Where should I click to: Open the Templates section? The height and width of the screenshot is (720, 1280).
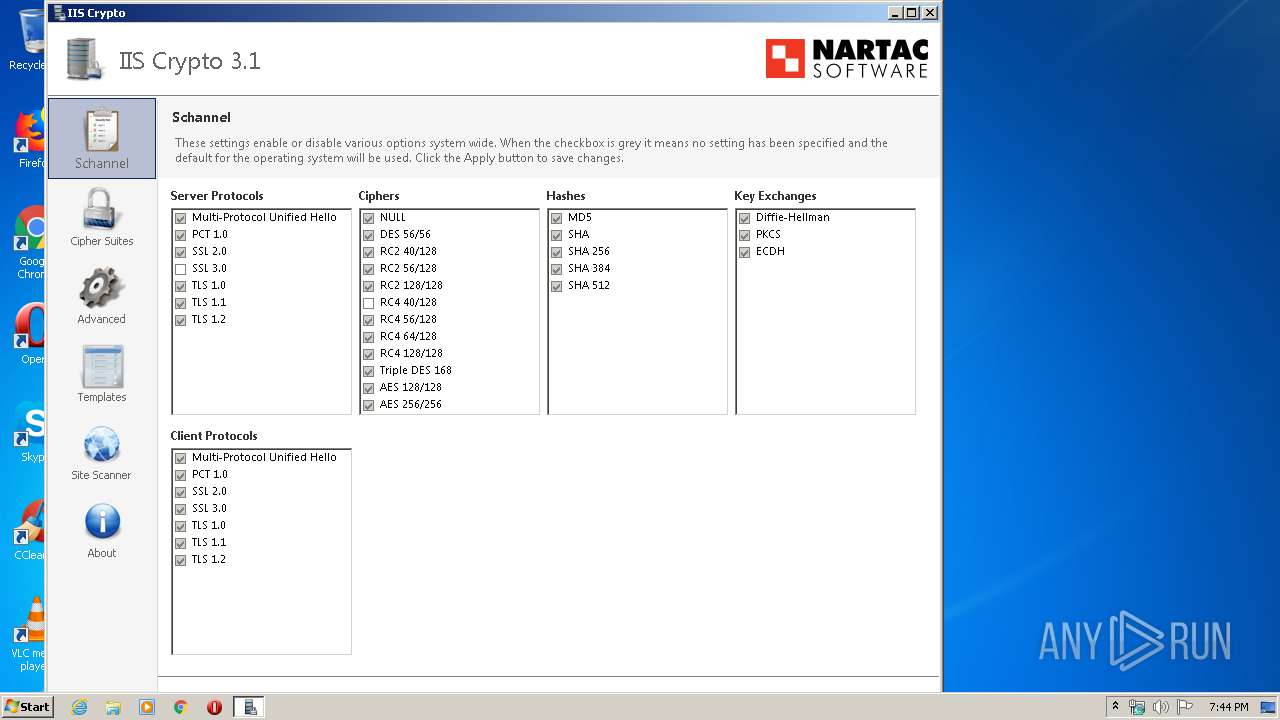coord(102,373)
